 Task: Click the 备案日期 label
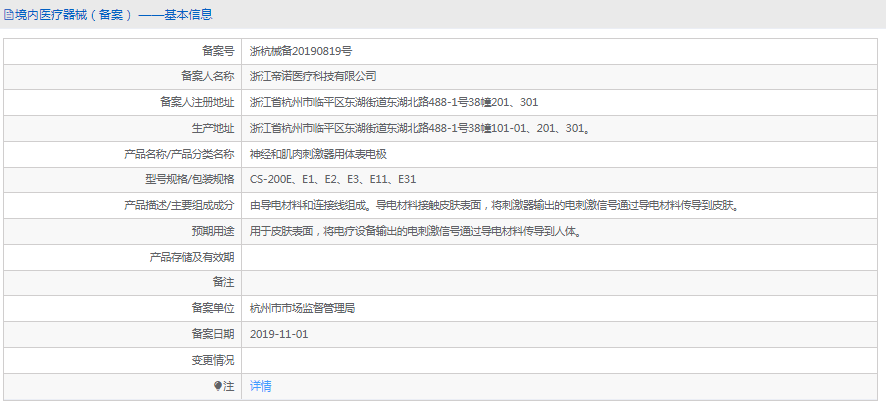point(213,334)
